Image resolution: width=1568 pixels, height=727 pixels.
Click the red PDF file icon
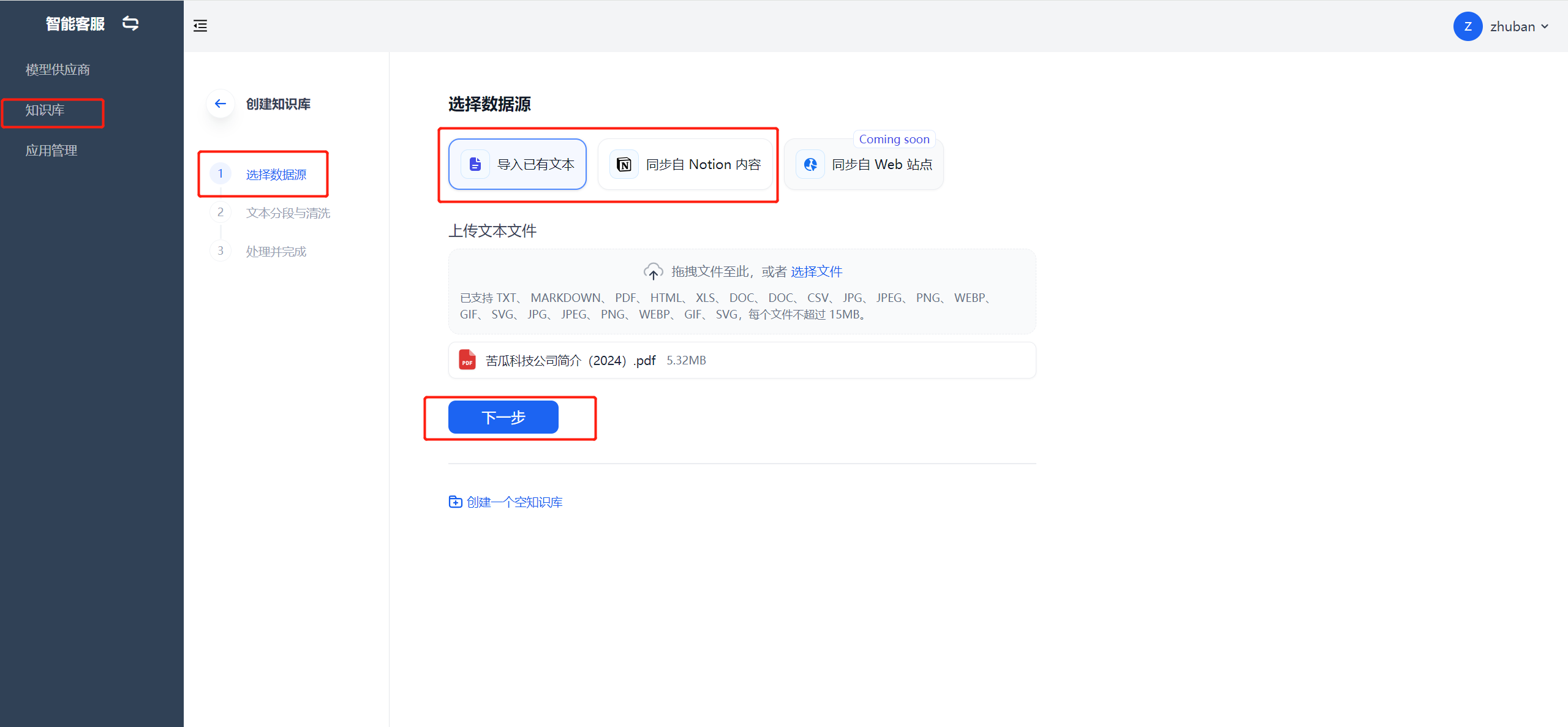click(x=467, y=360)
